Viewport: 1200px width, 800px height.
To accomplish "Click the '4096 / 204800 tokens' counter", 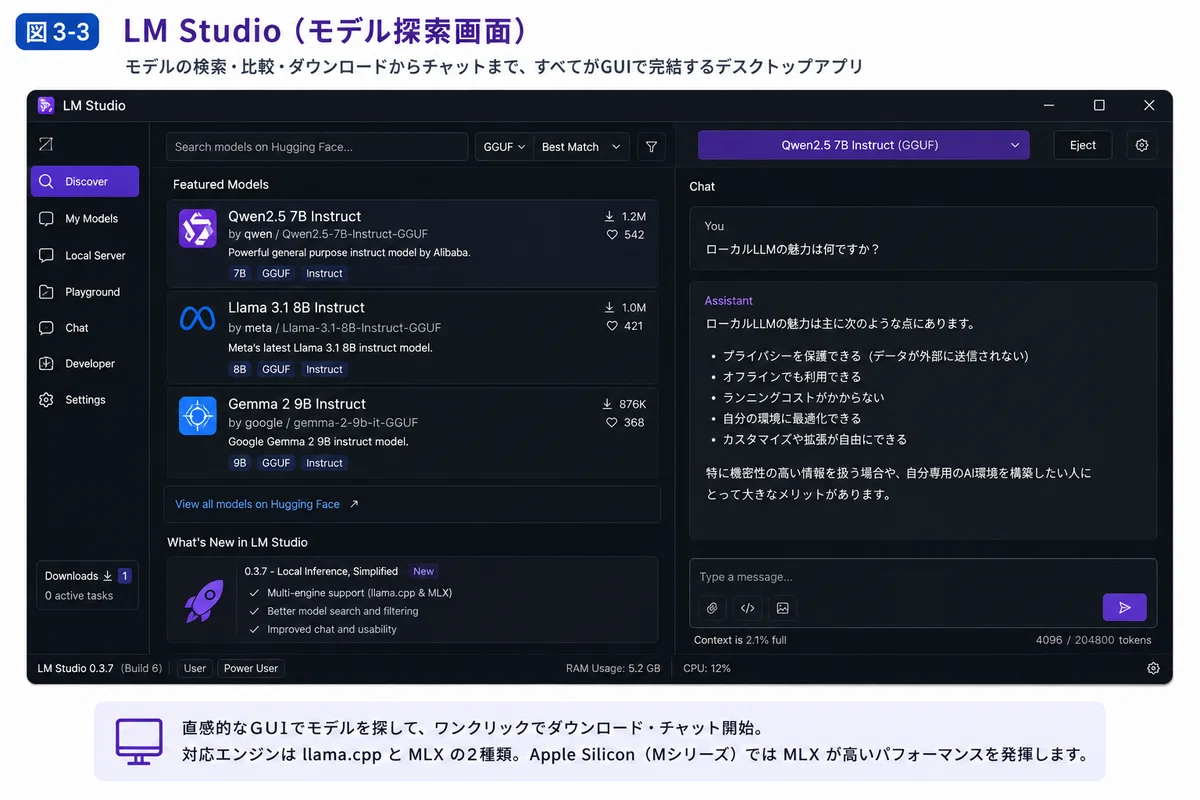I will click(x=1094, y=640).
